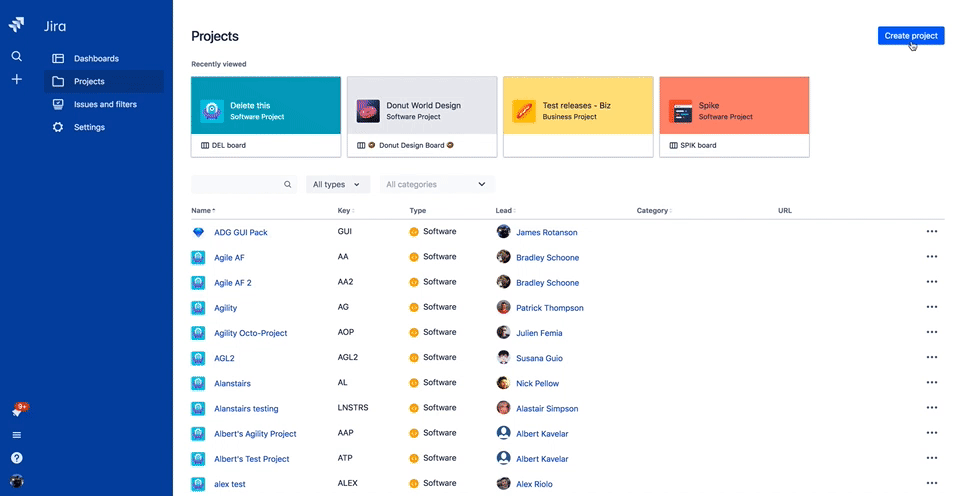
Task: Click the Issues and filters icon
Action: (58, 104)
